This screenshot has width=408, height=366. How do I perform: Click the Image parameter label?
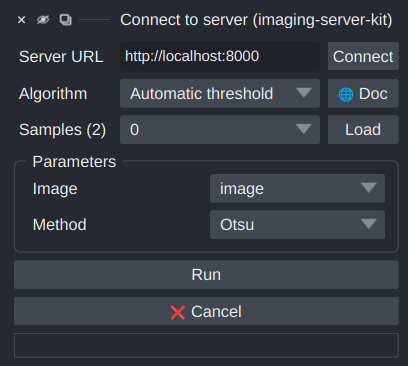55,189
